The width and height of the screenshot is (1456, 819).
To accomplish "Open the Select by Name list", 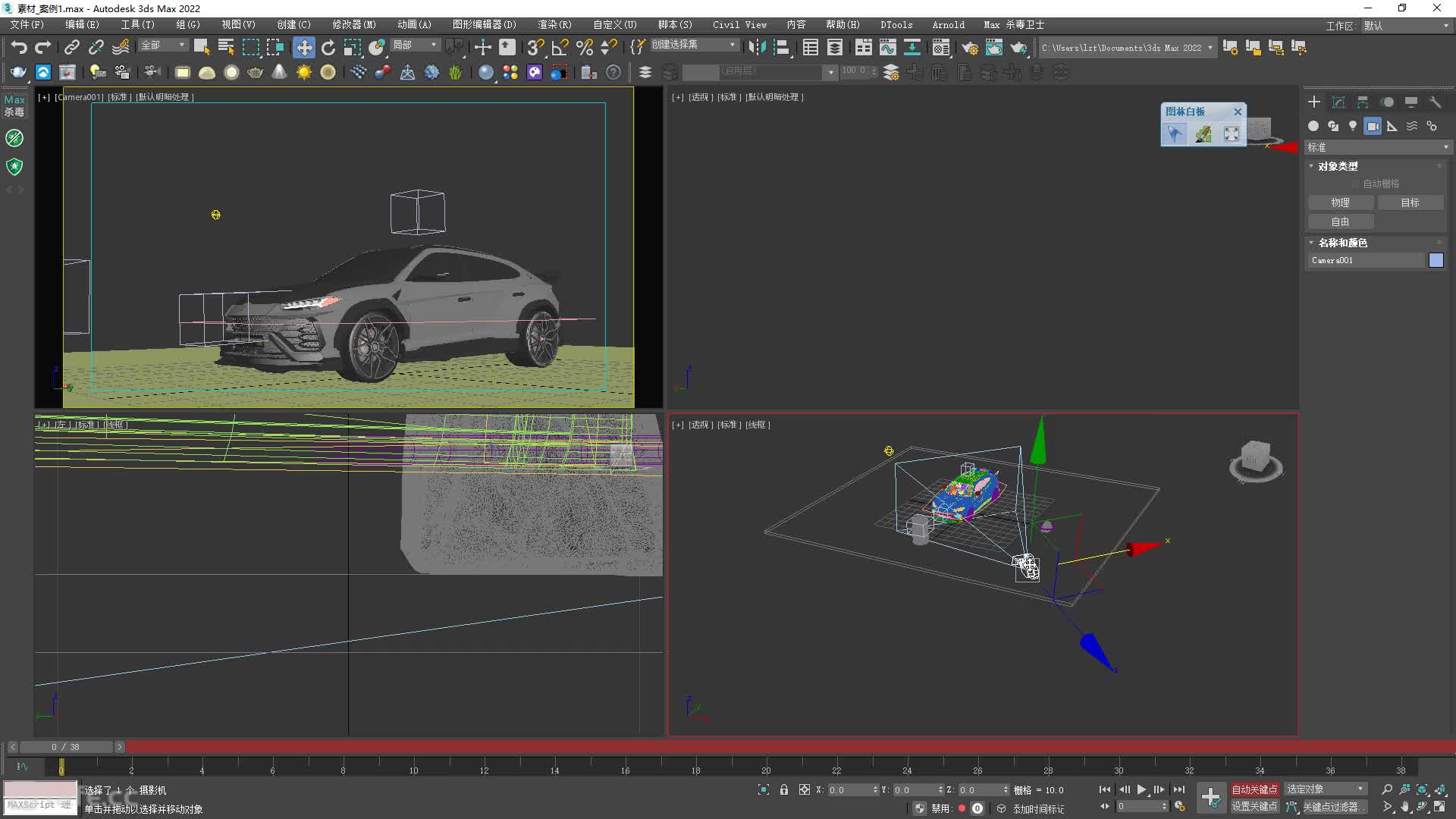I will [x=226, y=48].
